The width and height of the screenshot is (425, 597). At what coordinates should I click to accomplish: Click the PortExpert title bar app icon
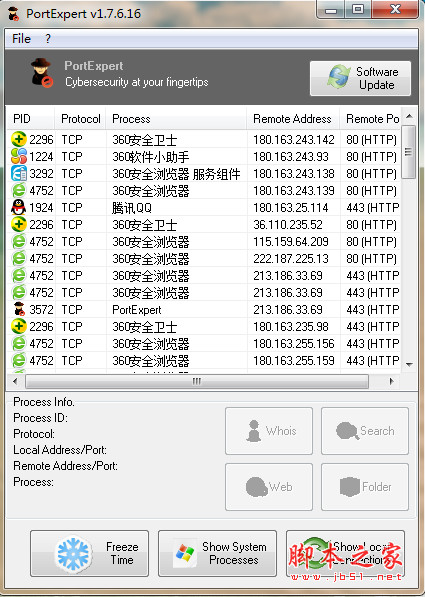point(14,14)
